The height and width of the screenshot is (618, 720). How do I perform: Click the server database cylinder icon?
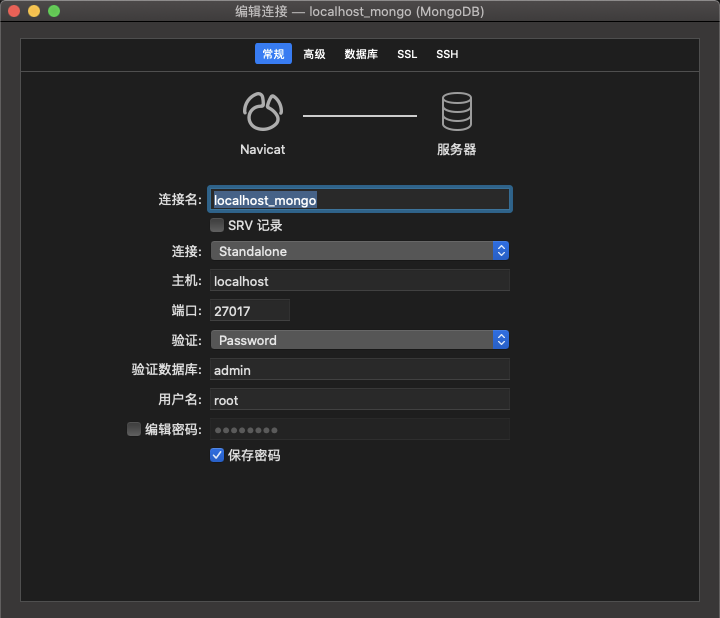point(456,112)
